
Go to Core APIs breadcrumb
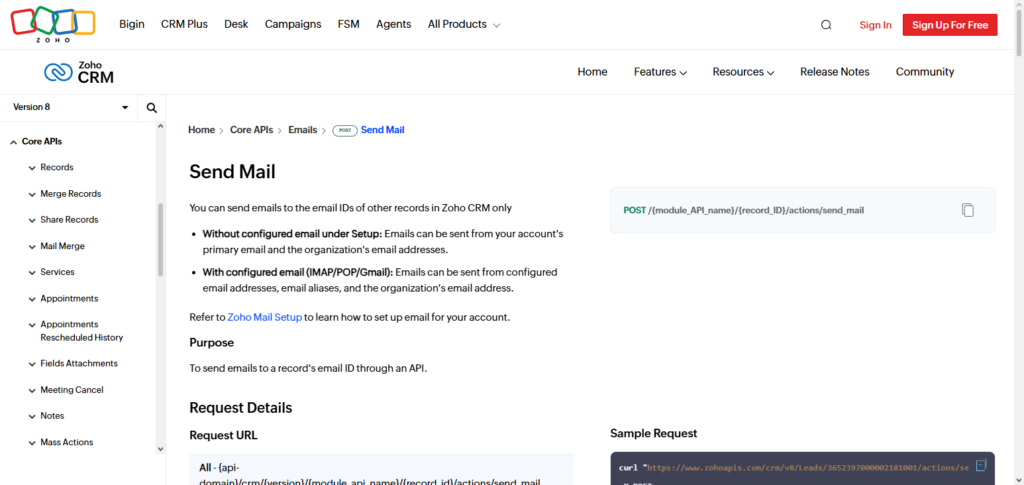251,130
